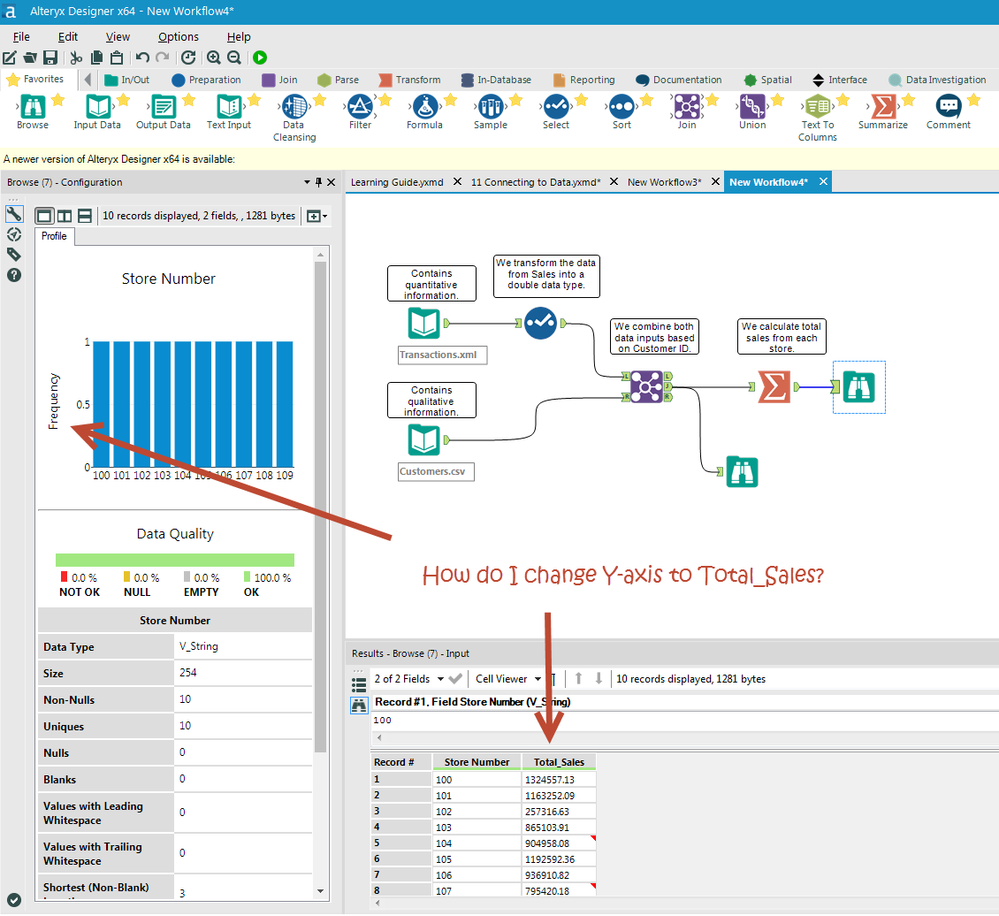Screen dimensions: 999x916
Task: Collapse tool palette categories left arrow
Action: (88, 80)
